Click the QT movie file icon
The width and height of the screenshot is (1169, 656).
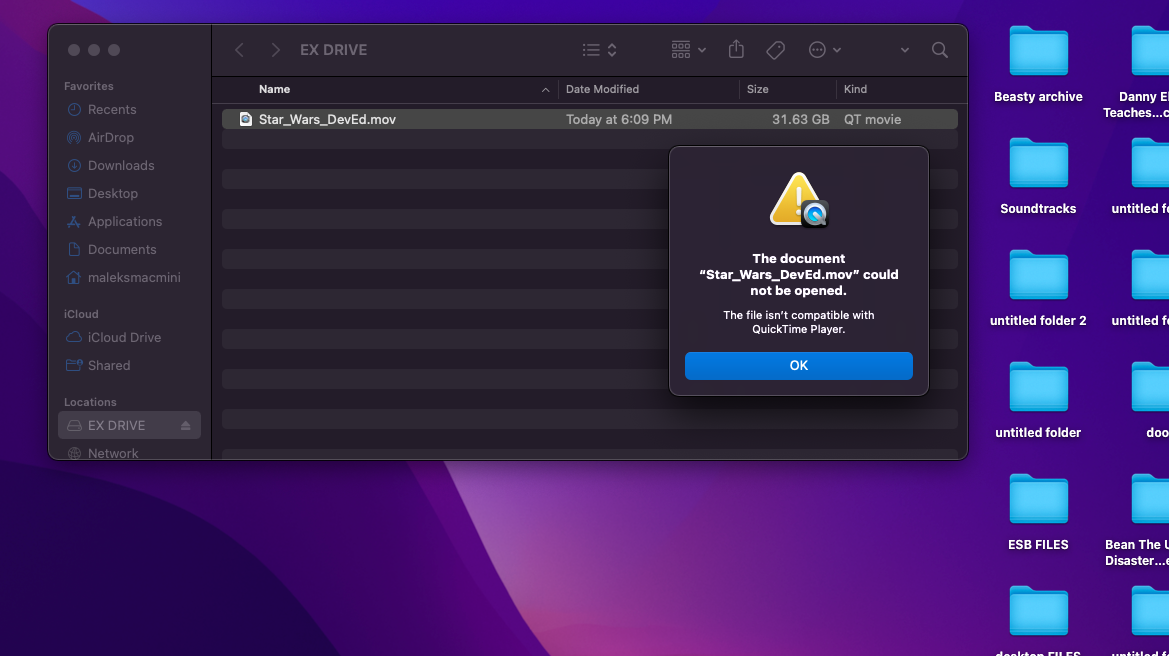pos(245,119)
